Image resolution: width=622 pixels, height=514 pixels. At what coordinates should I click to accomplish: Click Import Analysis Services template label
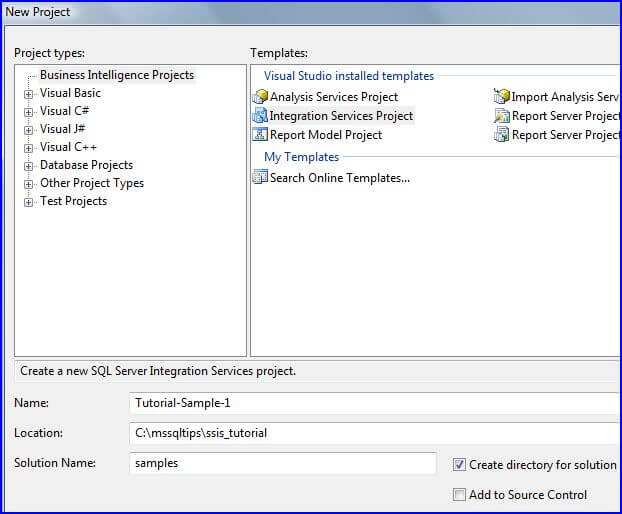[x=565, y=97]
